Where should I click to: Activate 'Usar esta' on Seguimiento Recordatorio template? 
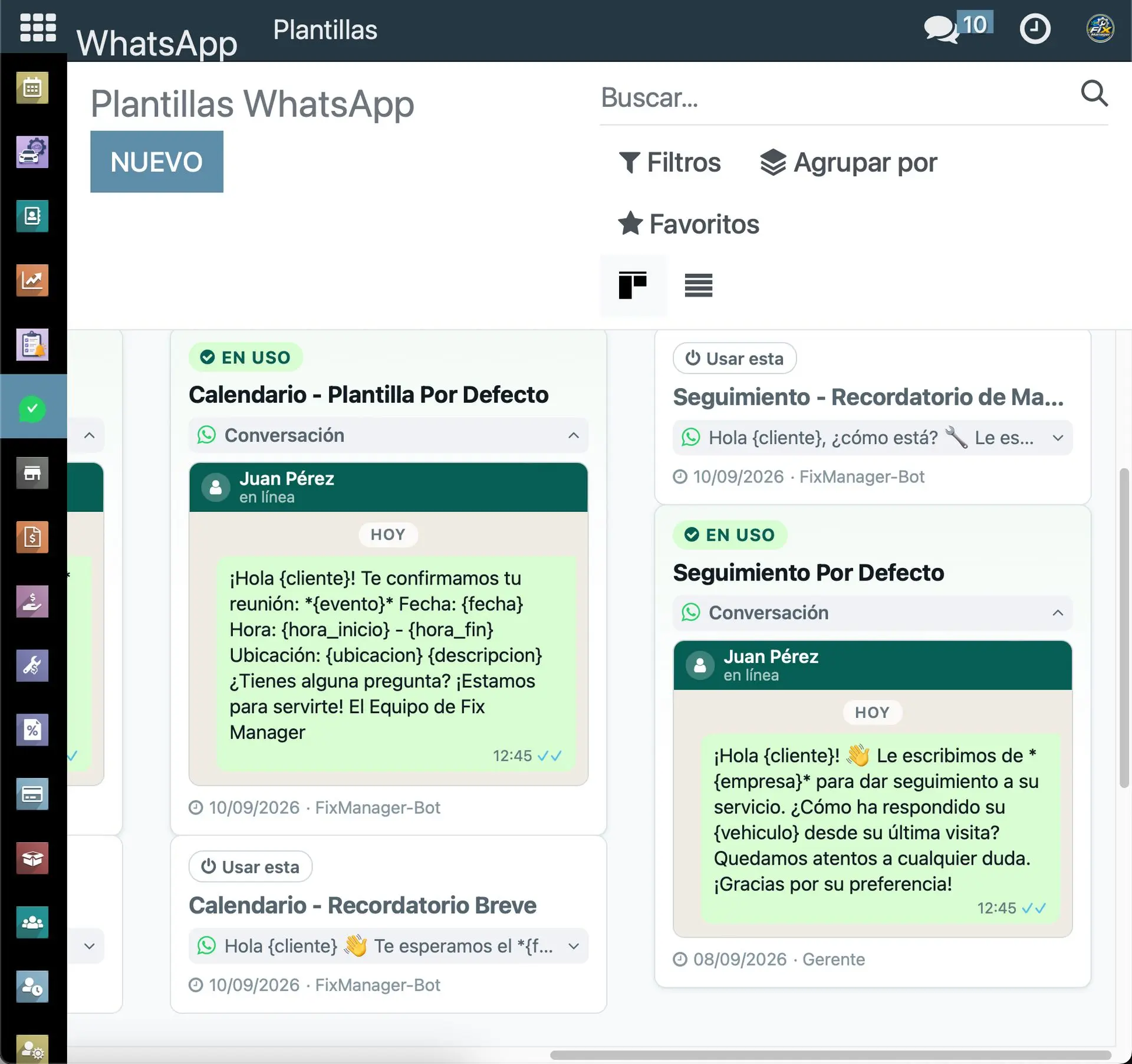(x=735, y=359)
